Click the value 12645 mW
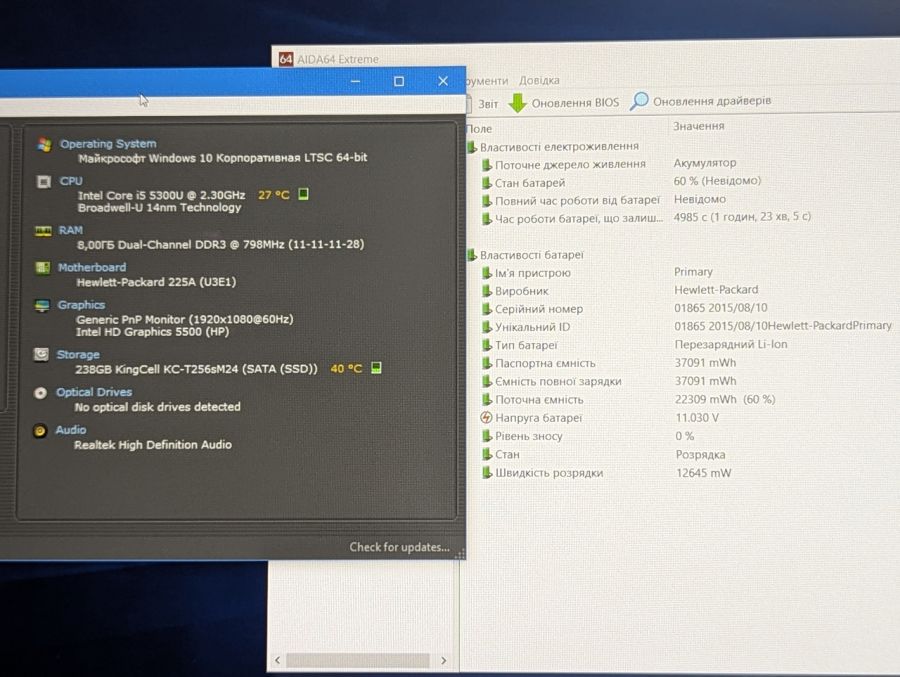 pyautogui.click(x=704, y=473)
